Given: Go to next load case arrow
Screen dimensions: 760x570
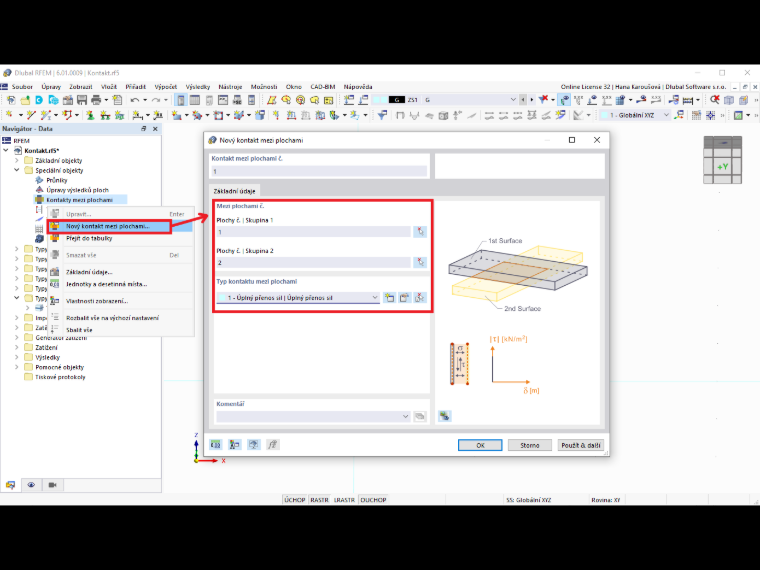Looking at the screenshot, I should 532,100.
